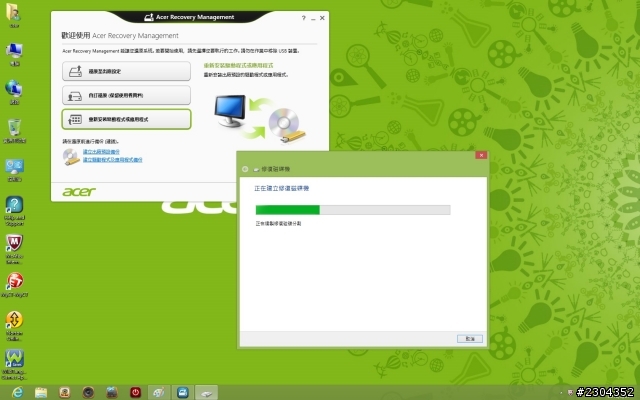Click the green progress bar in the wizard
Screen dimensions: 640x400
[x=353, y=210]
